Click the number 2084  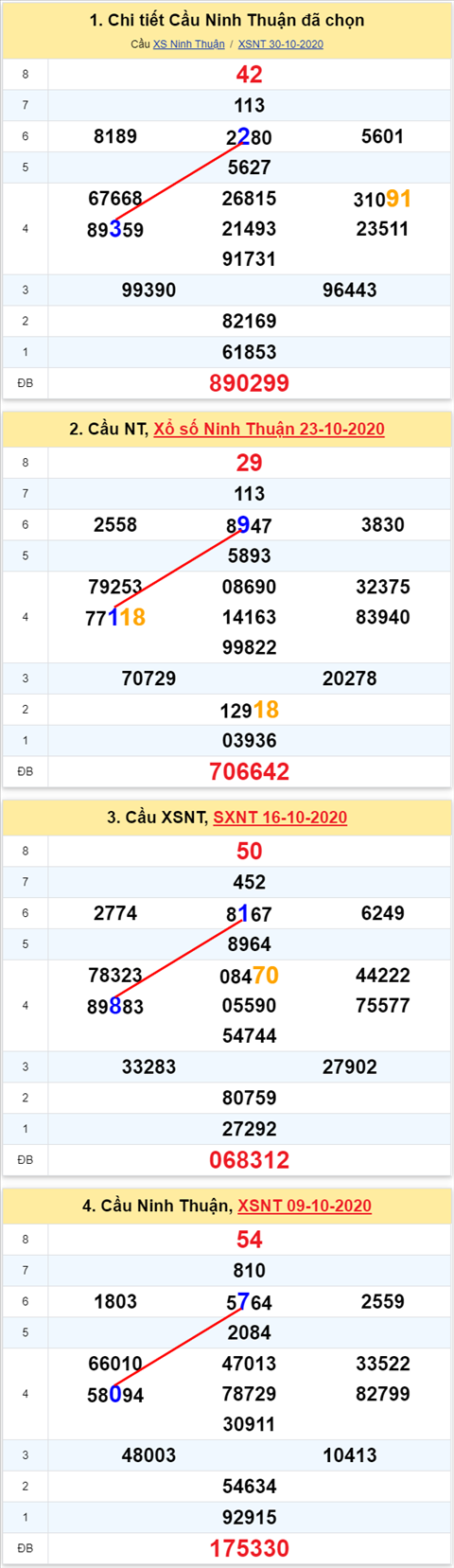pos(250,1332)
